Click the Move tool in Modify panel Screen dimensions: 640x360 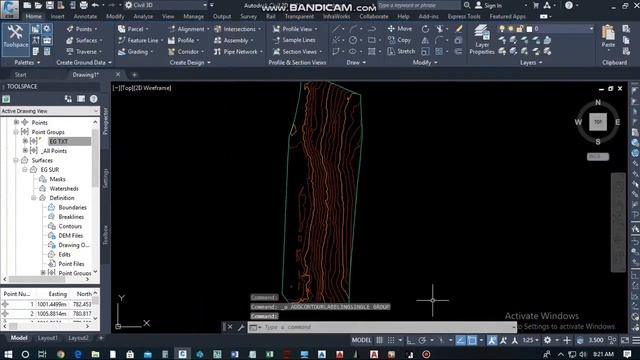[400, 29]
